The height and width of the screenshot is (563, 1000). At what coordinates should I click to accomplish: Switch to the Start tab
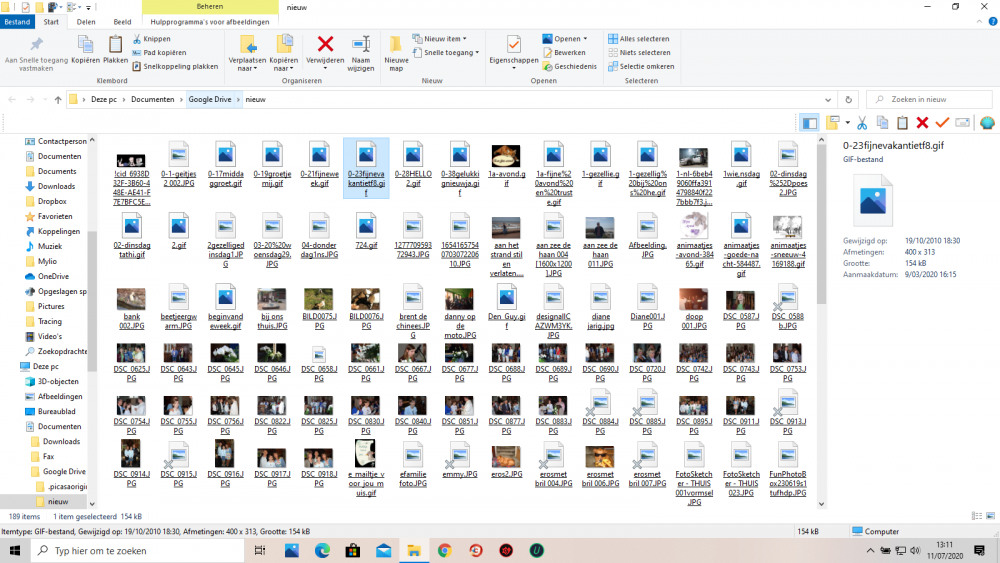coord(51,22)
